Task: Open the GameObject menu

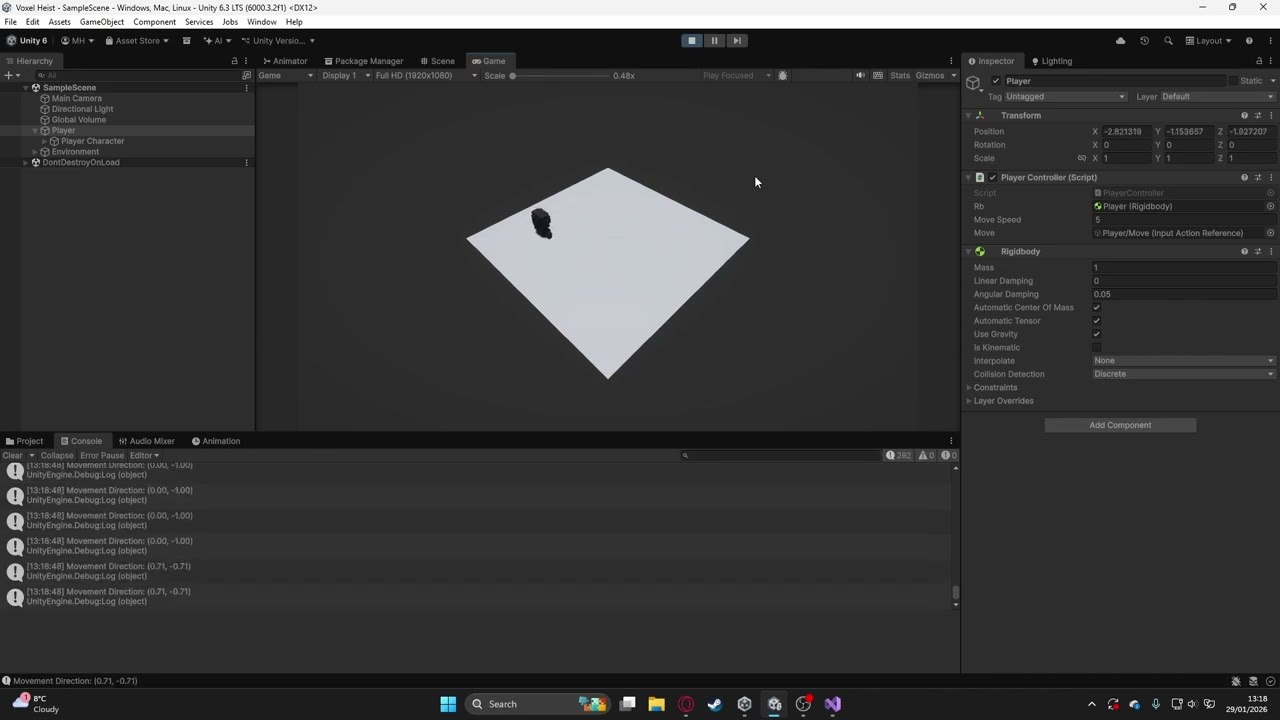Action: pos(101,22)
